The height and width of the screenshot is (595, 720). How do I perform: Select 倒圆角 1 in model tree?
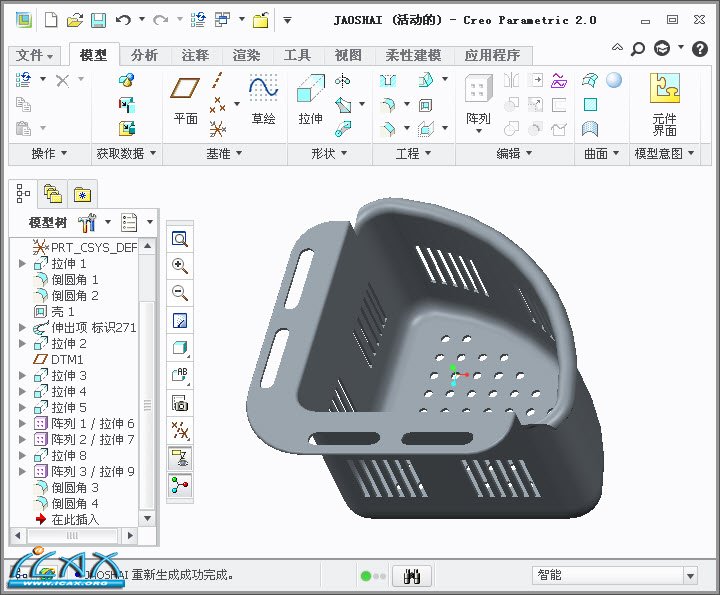[x=66, y=280]
